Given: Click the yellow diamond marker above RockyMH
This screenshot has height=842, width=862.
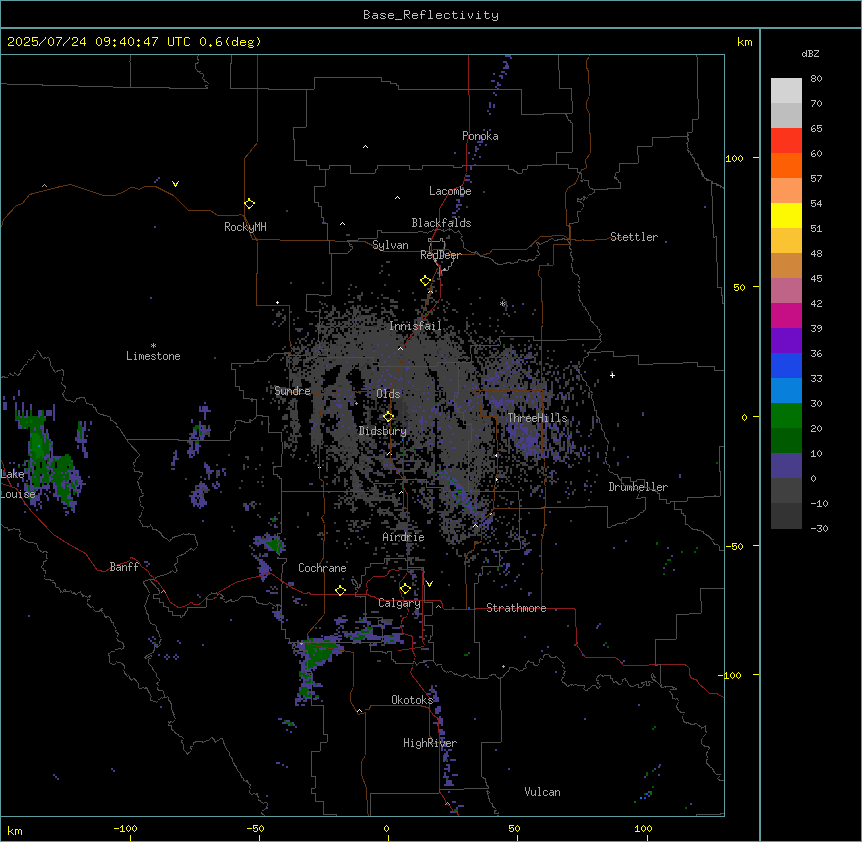Looking at the screenshot, I should click(249, 203).
